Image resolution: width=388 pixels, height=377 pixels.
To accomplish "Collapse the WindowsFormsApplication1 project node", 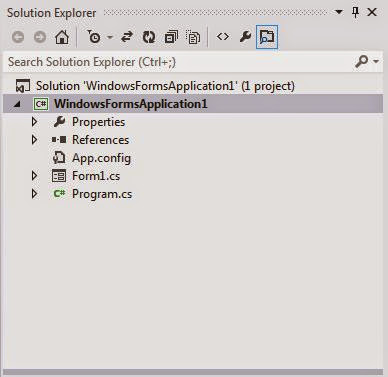I will (x=17, y=104).
